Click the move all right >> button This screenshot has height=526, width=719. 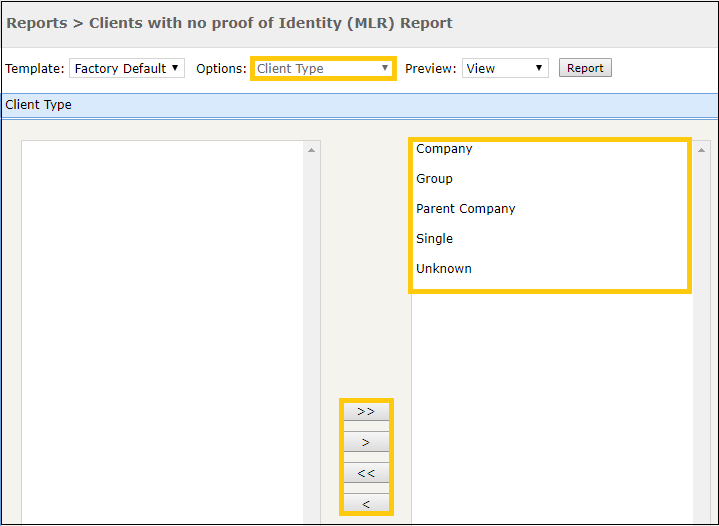[366, 411]
